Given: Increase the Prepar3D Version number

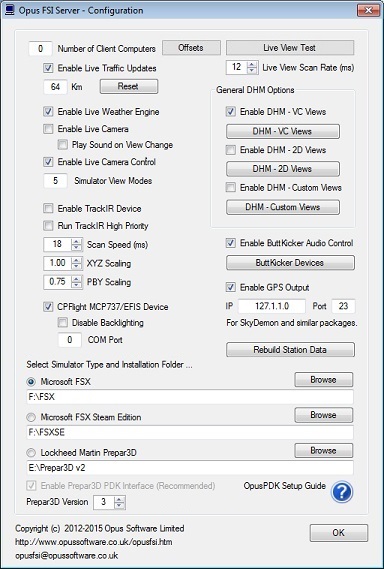Looking at the screenshot, I should point(119,499).
